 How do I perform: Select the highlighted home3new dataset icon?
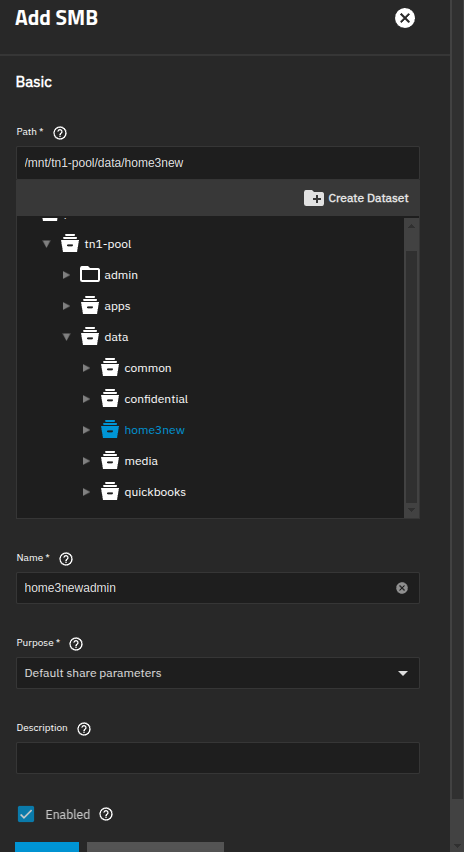110,430
